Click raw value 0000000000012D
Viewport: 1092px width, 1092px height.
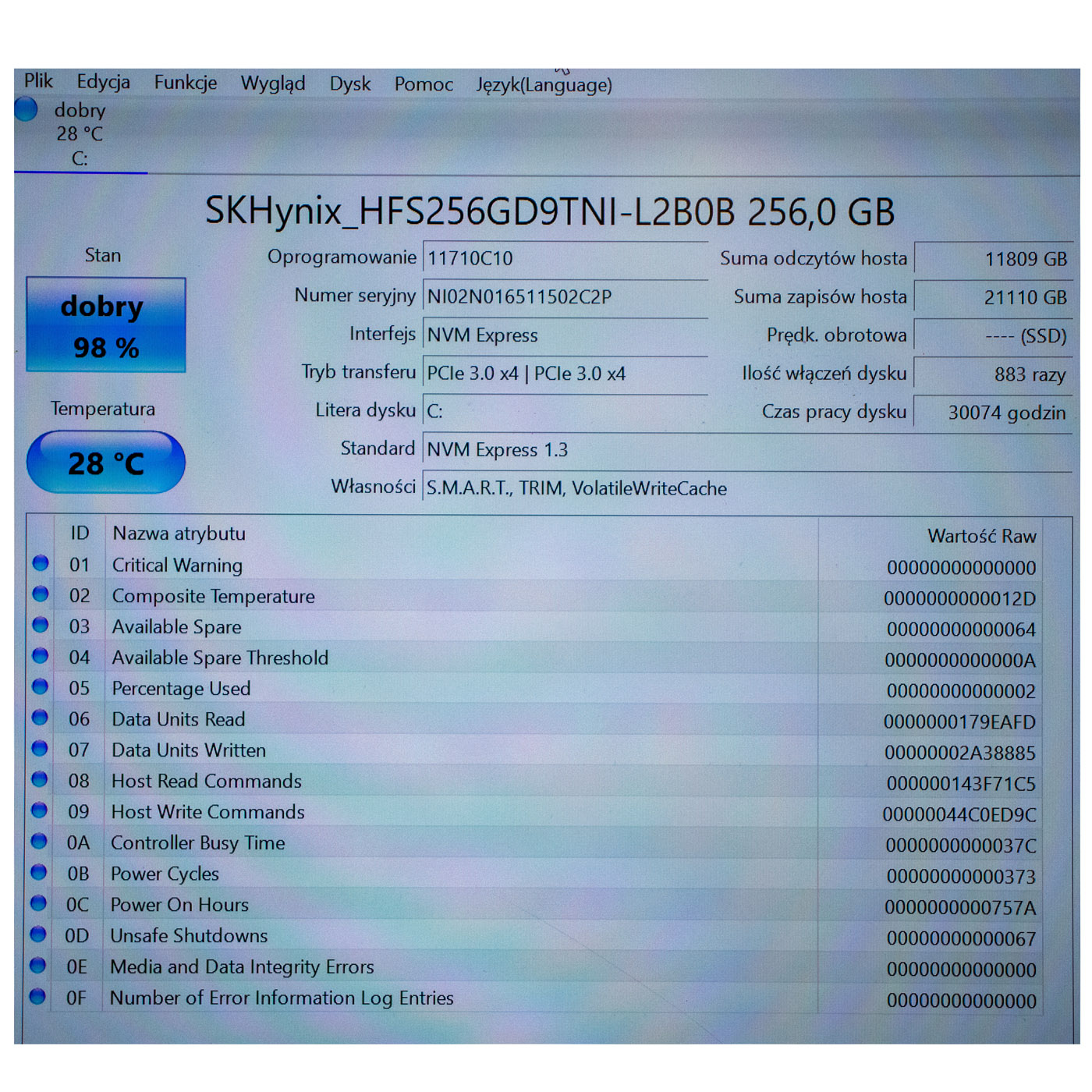click(959, 599)
